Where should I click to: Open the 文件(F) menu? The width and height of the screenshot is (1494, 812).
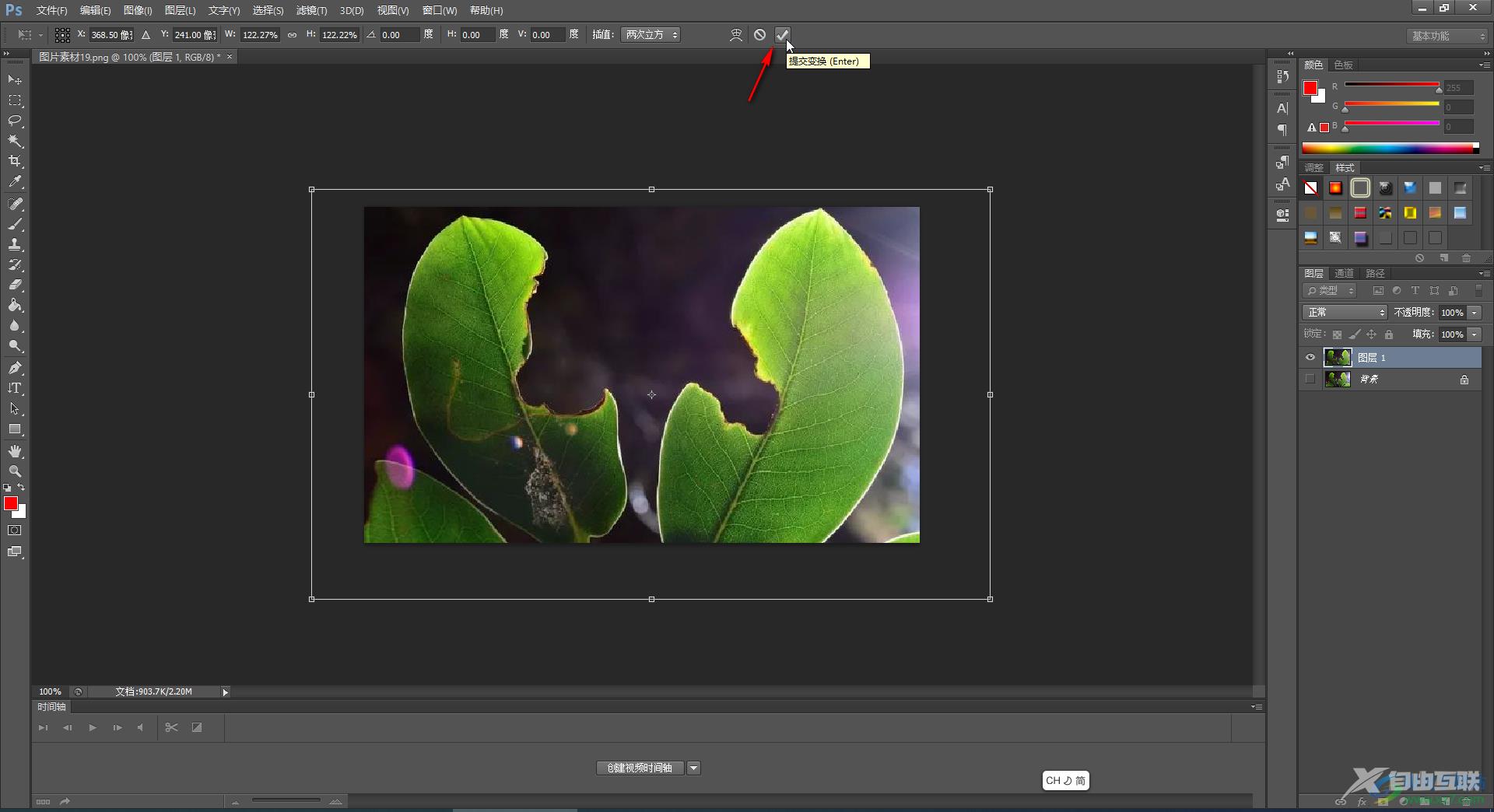point(51,10)
